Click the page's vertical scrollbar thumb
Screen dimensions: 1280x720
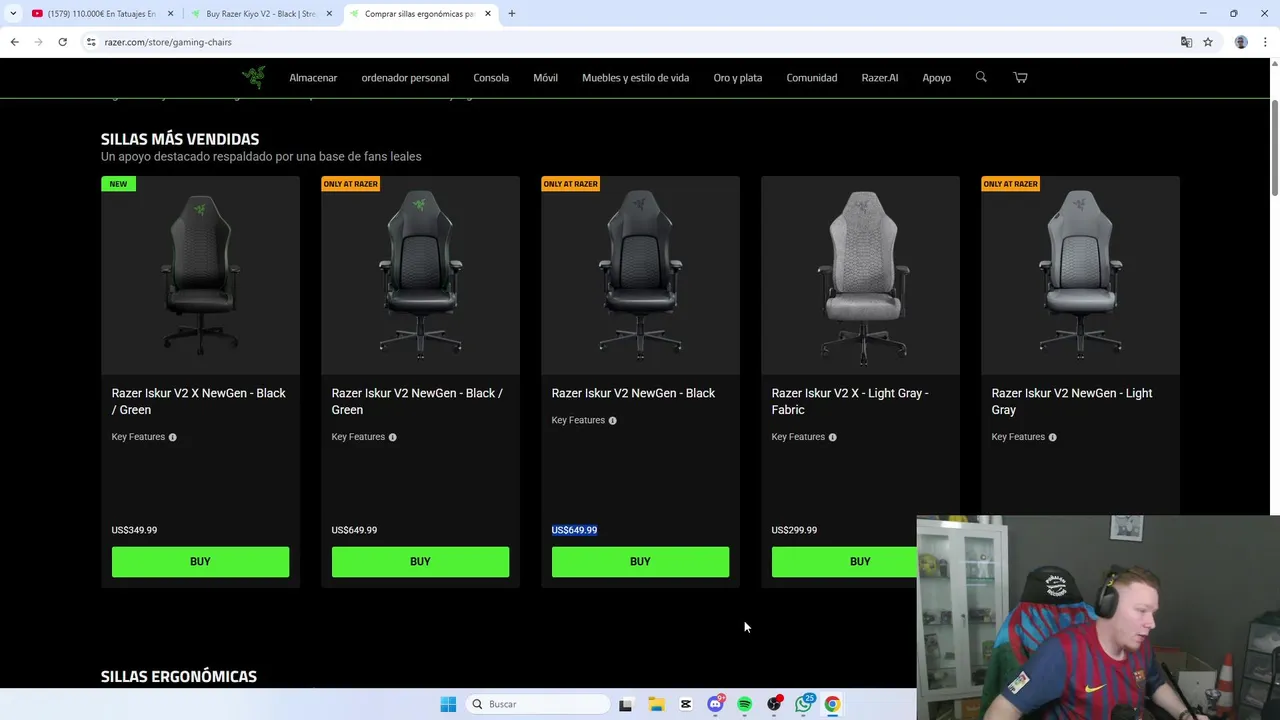[1275, 148]
